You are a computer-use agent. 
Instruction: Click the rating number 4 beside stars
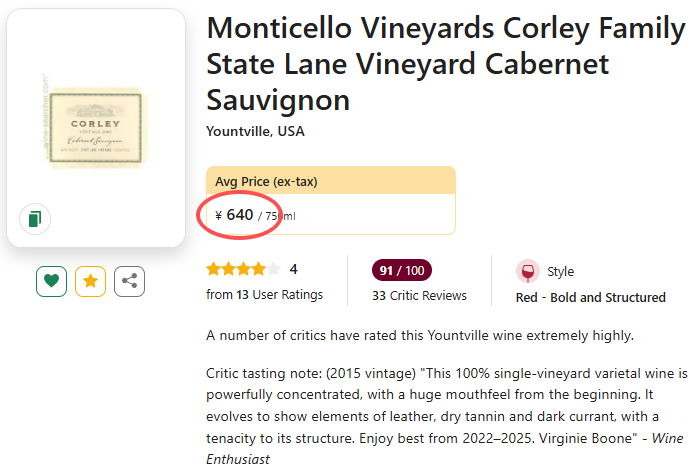[293, 269]
